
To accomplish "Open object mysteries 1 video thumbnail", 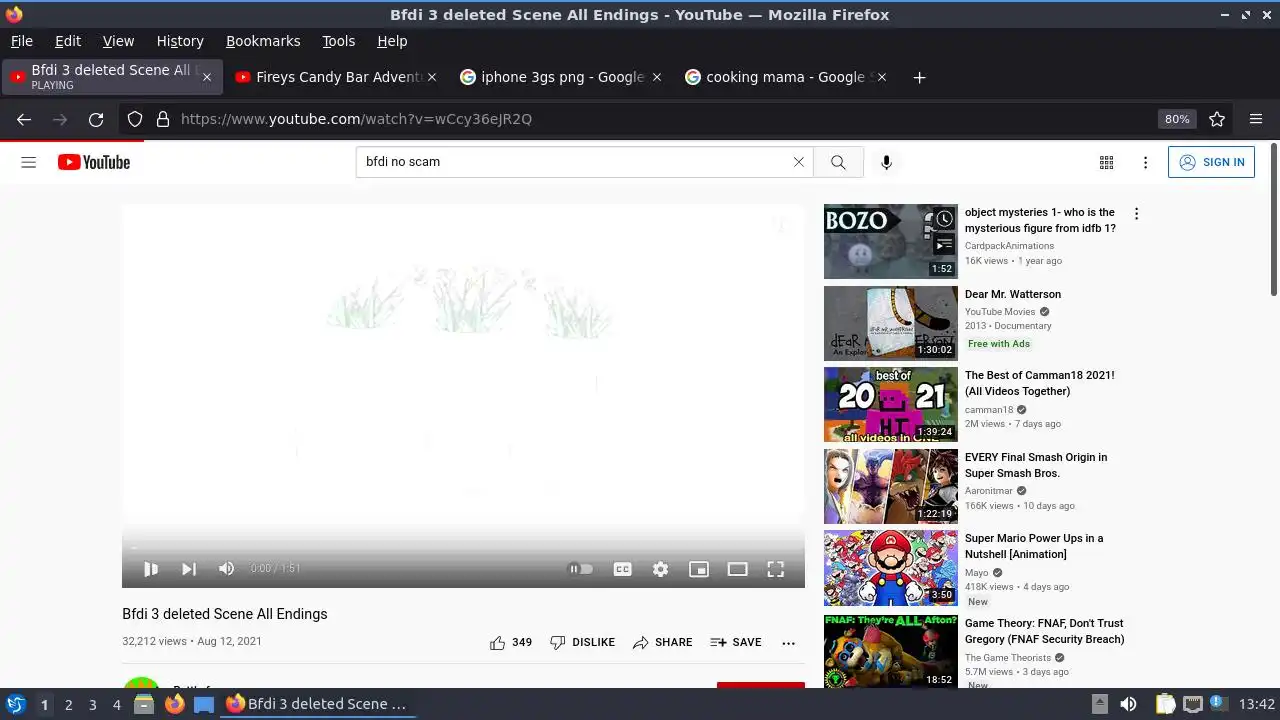I will click(890, 241).
